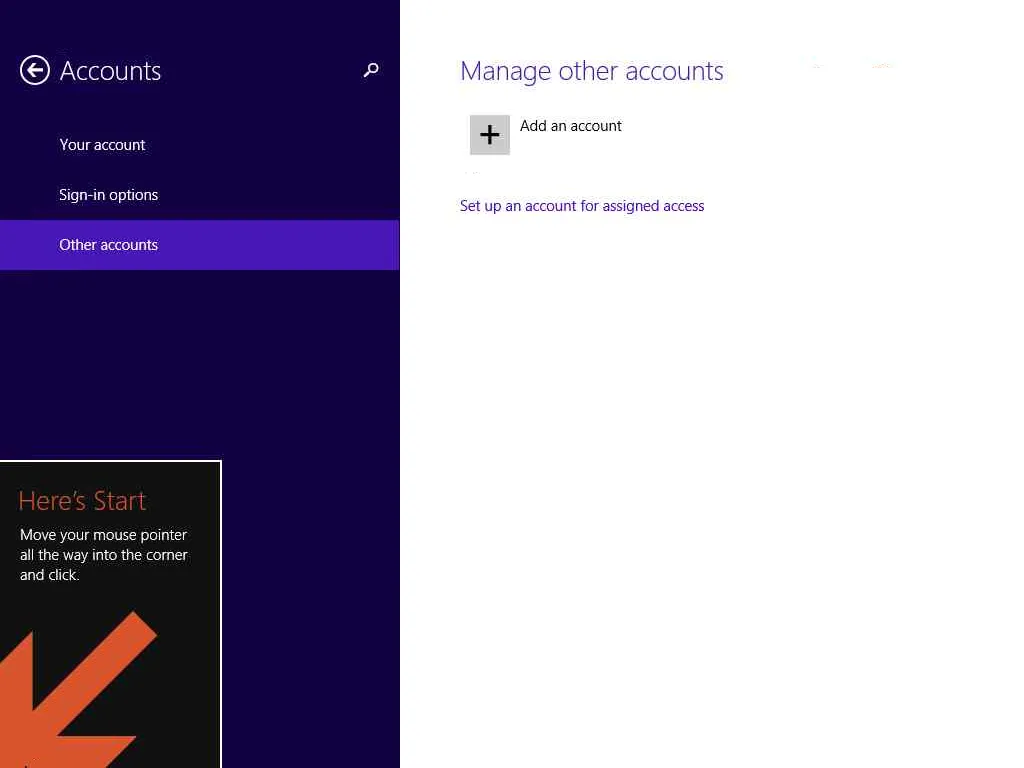Click the Manage other accounts heading
1024x768 pixels.
[x=591, y=71]
